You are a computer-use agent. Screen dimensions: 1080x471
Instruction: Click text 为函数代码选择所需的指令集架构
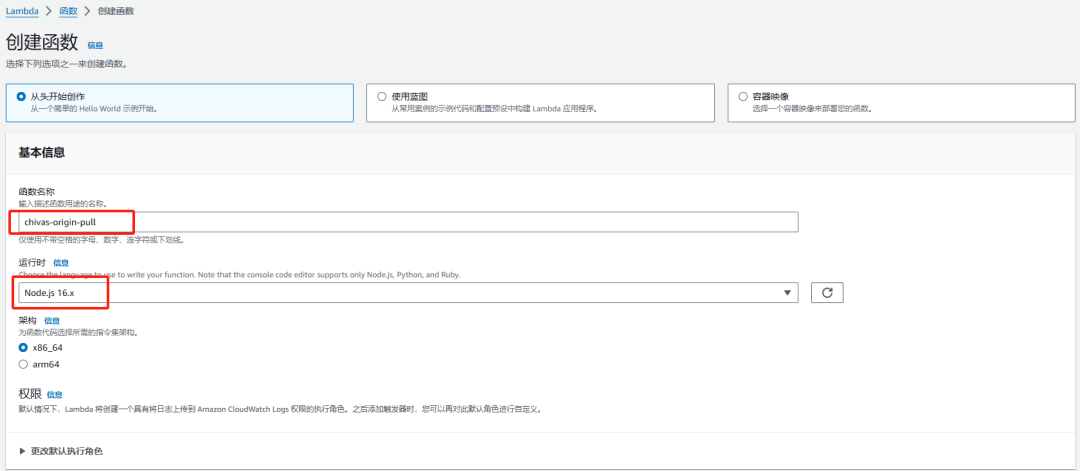(79, 333)
